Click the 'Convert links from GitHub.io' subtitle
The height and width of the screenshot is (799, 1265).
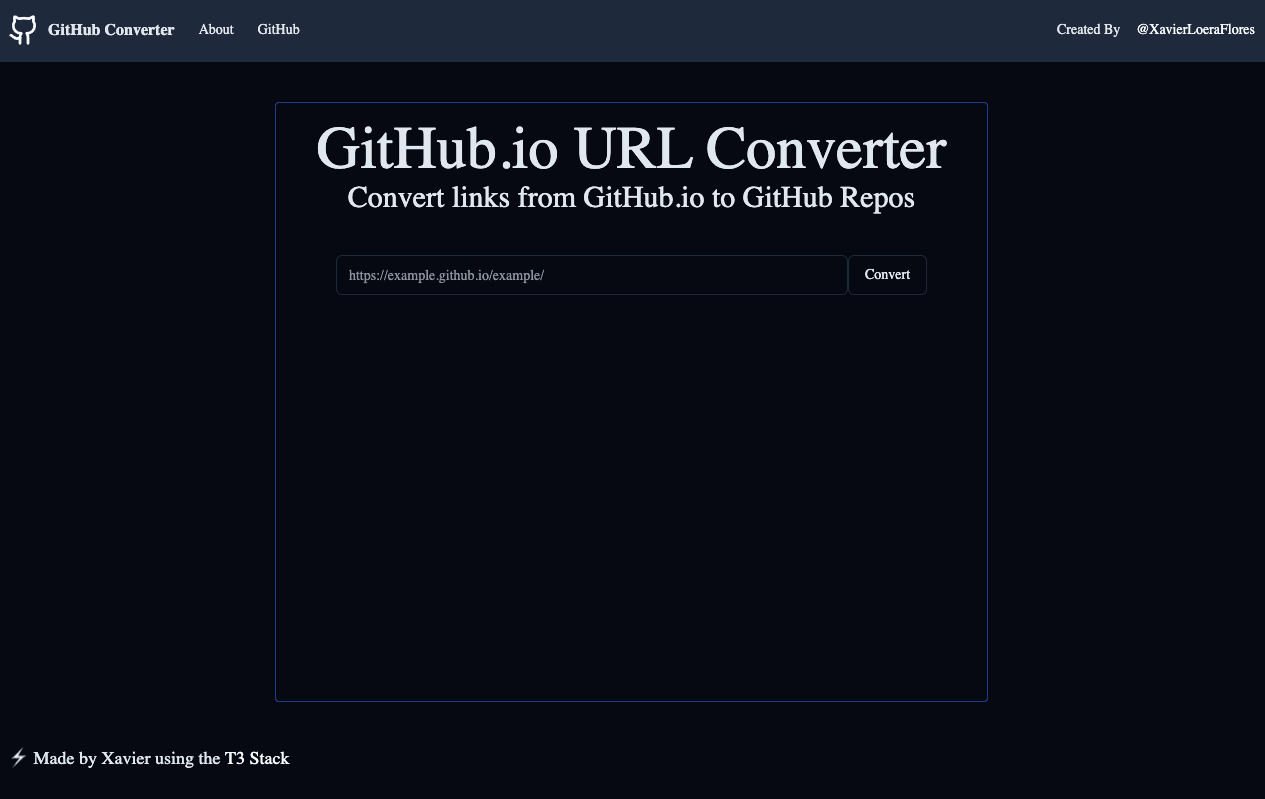(631, 197)
